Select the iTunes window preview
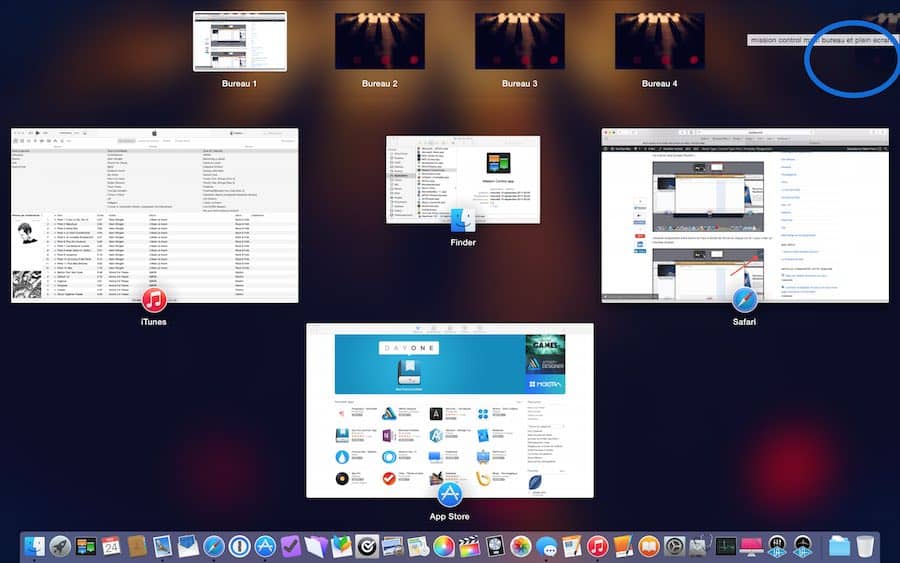900x563 pixels. tap(154, 215)
